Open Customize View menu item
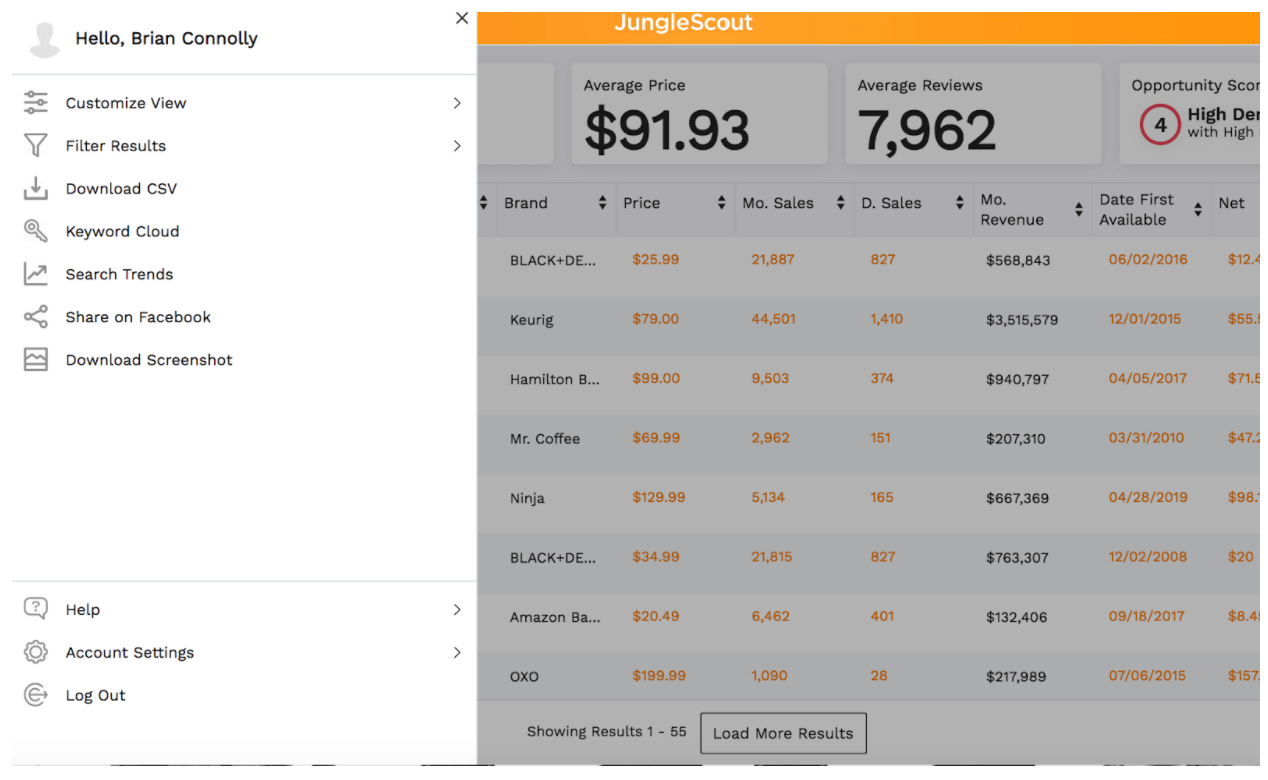 pyautogui.click(x=244, y=103)
